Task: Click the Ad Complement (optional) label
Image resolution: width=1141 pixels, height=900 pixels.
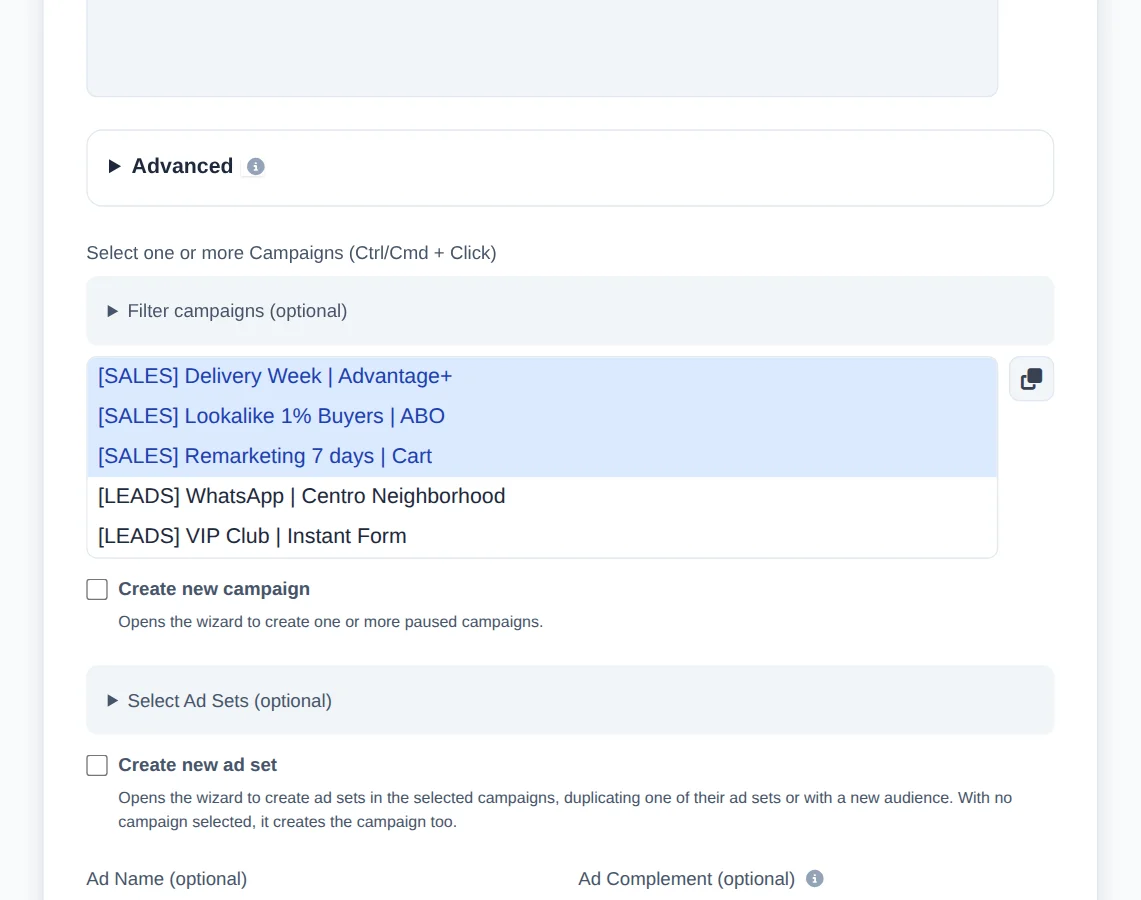Action: pos(686,879)
